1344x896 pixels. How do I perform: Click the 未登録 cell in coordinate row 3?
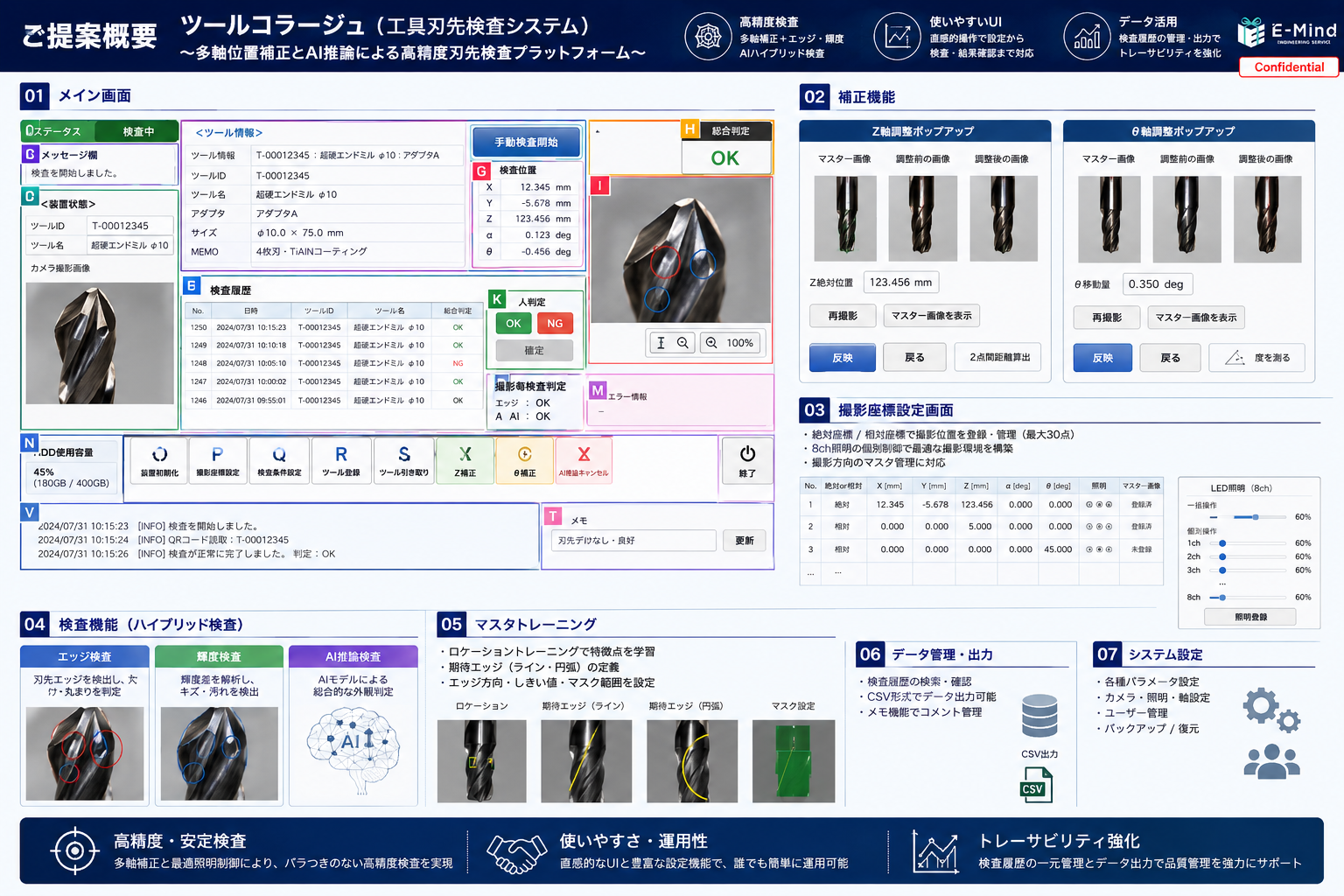[1141, 549]
